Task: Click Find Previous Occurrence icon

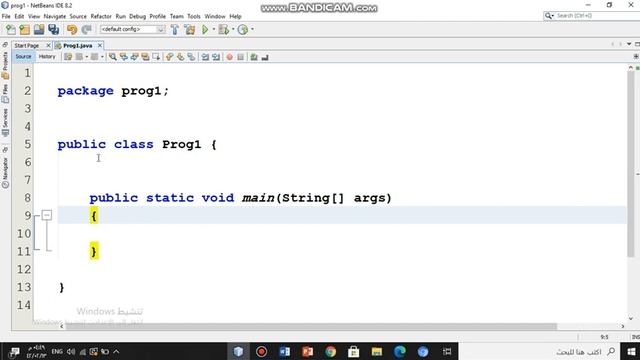Action: (123, 57)
